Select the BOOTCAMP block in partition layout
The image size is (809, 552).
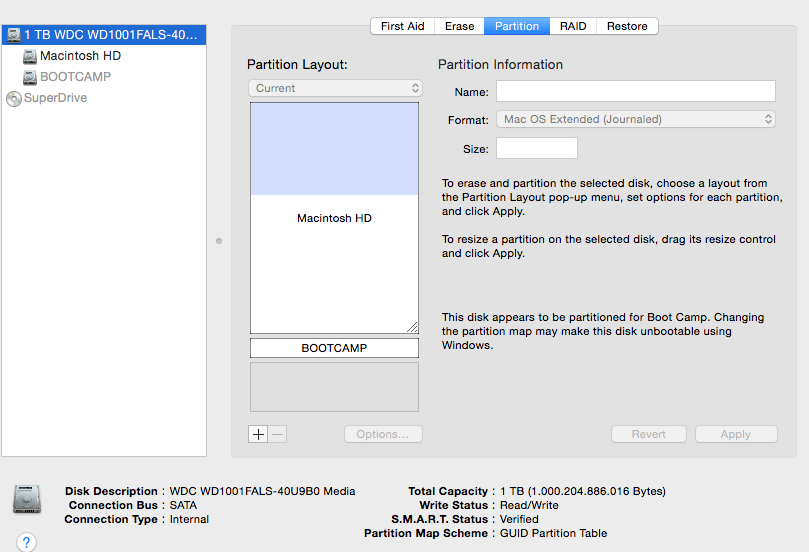[334, 348]
